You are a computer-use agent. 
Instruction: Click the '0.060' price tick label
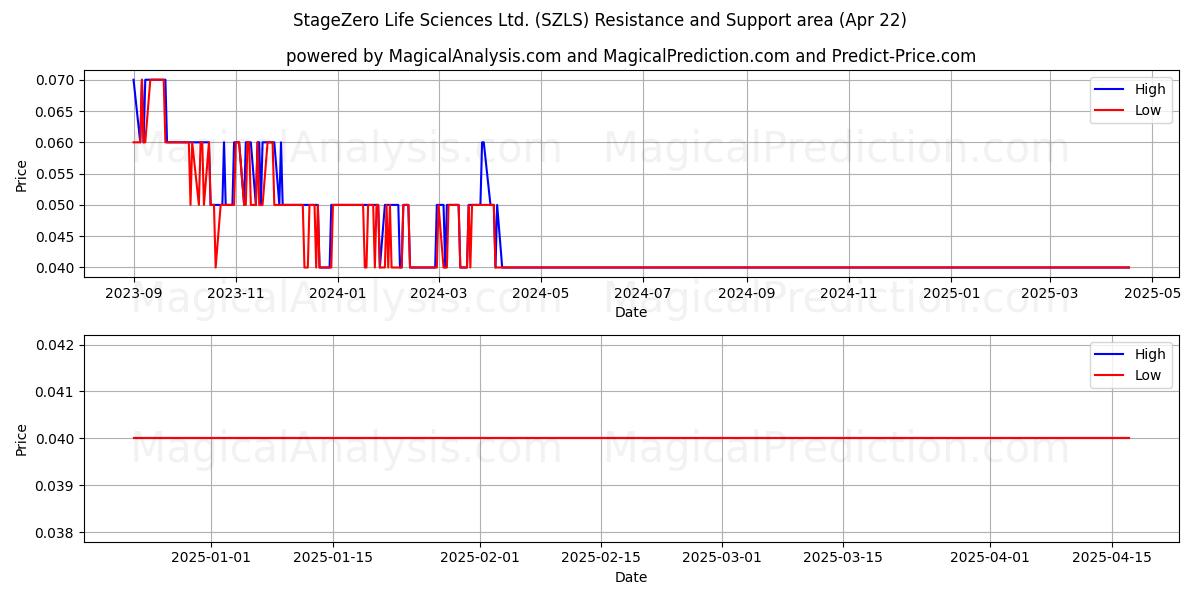pyautogui.click(x=56, y=143)
